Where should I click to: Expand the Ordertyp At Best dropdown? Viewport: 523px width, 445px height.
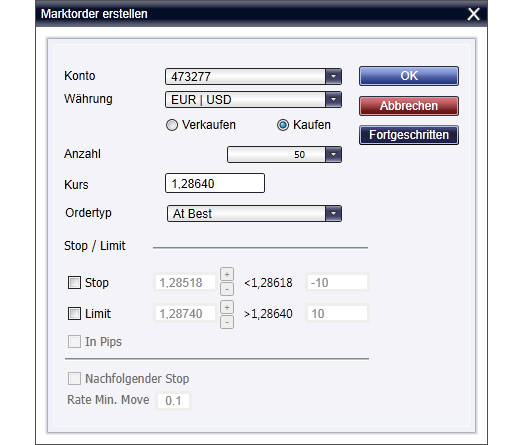(333, 213)
